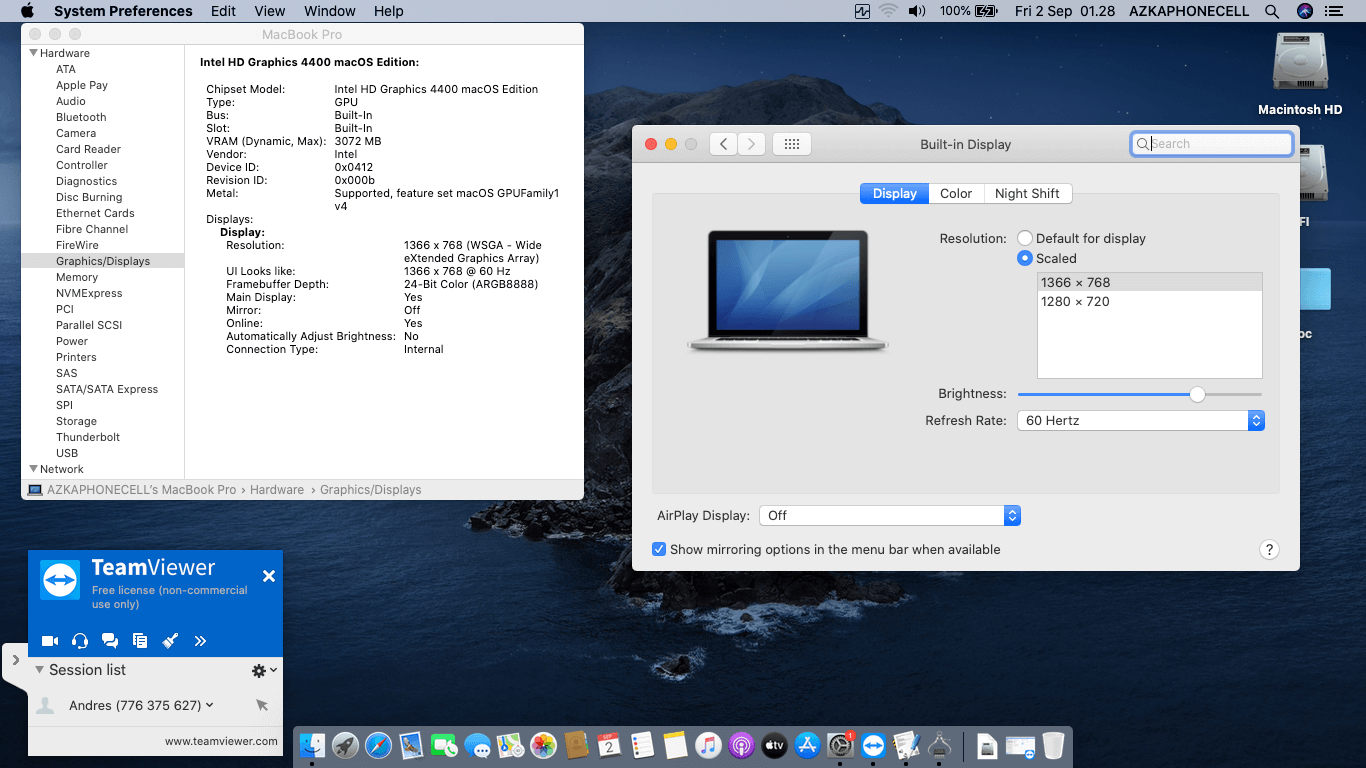Click the Help question mark button
Screen dimensions: 1366x768
[x=1269, y=549]
